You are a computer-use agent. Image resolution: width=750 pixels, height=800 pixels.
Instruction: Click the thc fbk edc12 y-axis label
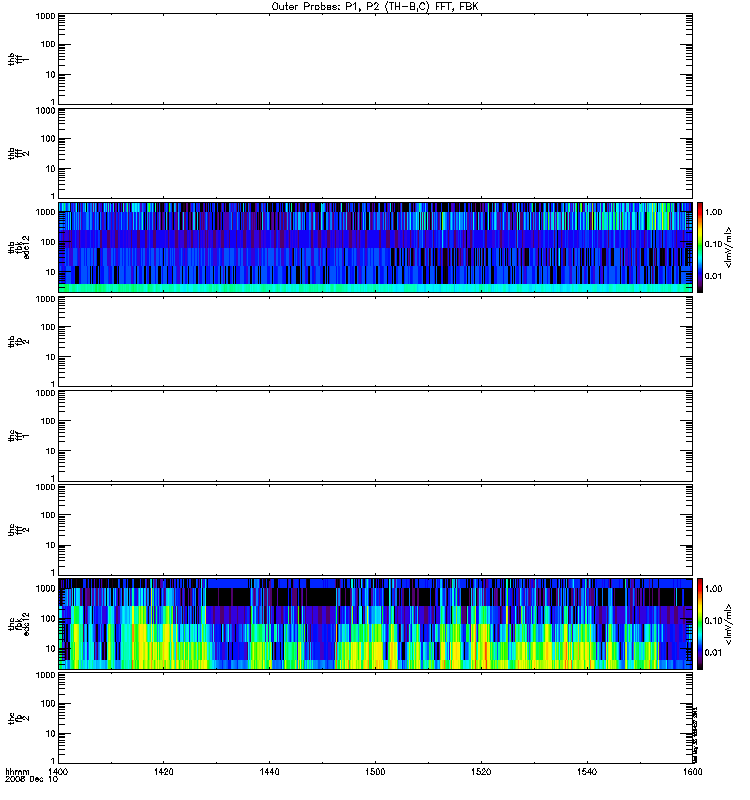coord(19,623)
